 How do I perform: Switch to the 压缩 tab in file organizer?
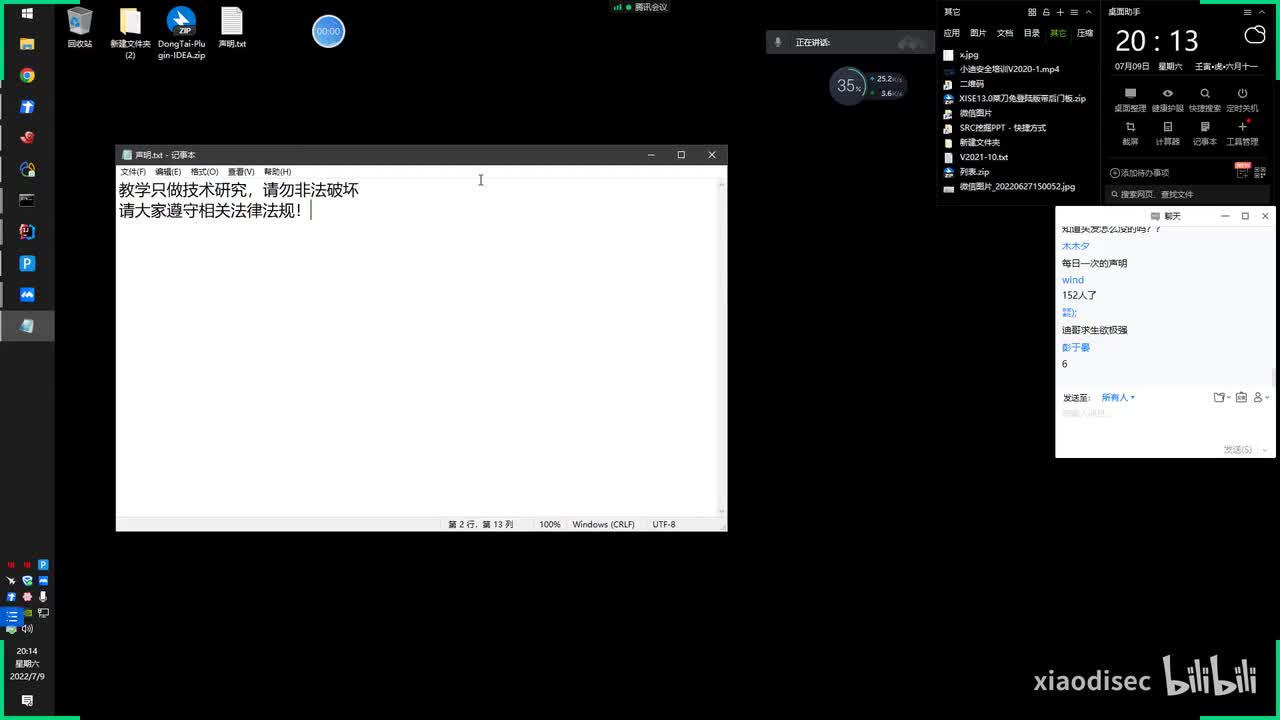tap(1085, 33)
